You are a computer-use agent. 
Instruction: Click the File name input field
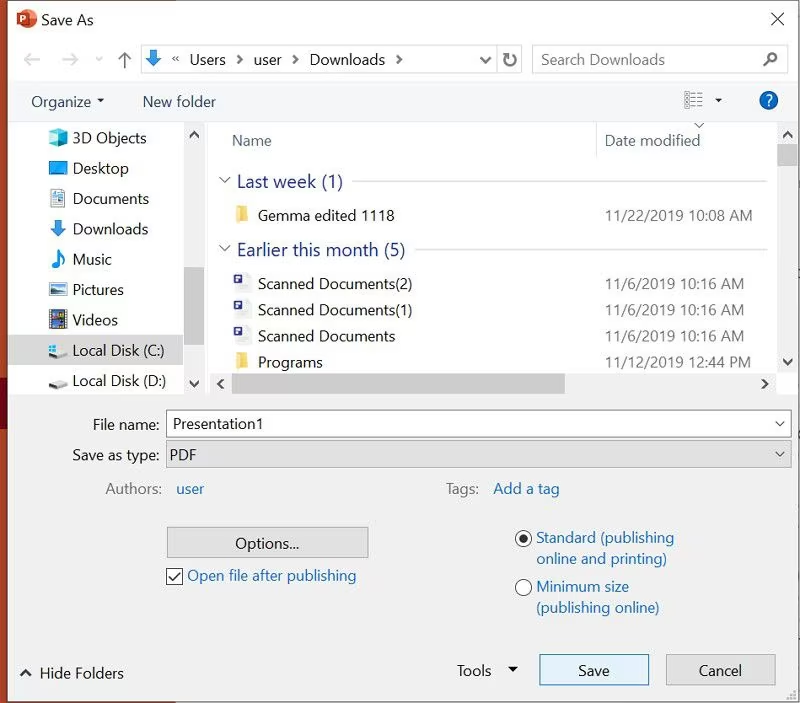(470, 424)
